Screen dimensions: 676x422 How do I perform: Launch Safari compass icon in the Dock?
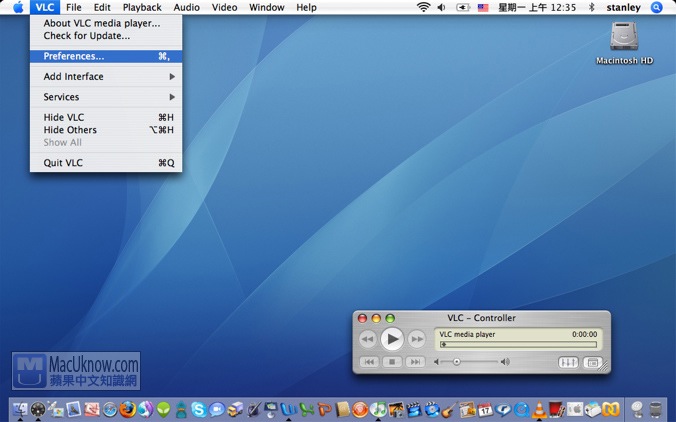[110, 410]
